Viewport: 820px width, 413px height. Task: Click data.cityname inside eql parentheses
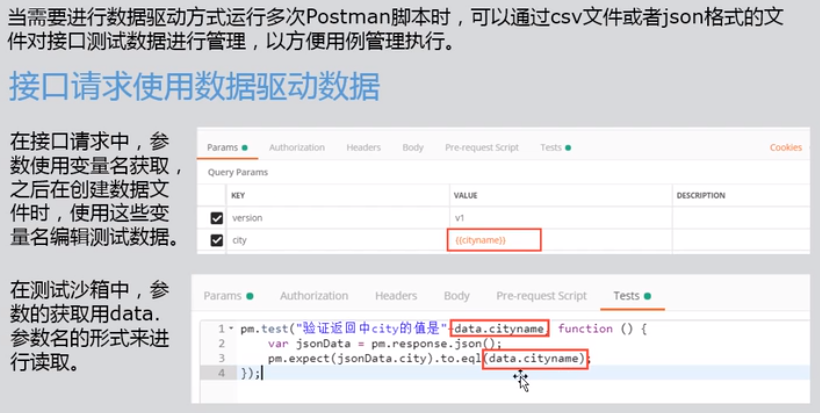coord(535,359)
